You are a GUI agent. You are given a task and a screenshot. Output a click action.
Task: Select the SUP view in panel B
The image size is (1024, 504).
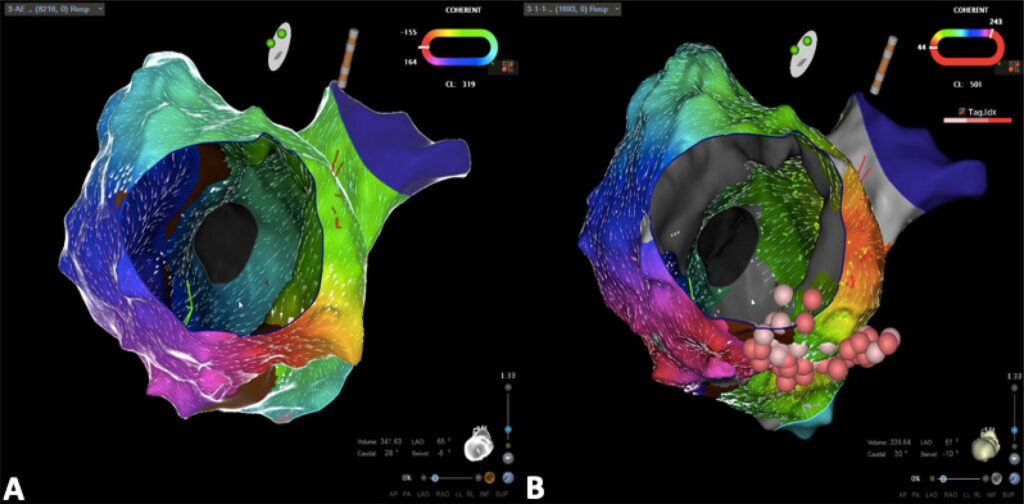coord(1008,495)
